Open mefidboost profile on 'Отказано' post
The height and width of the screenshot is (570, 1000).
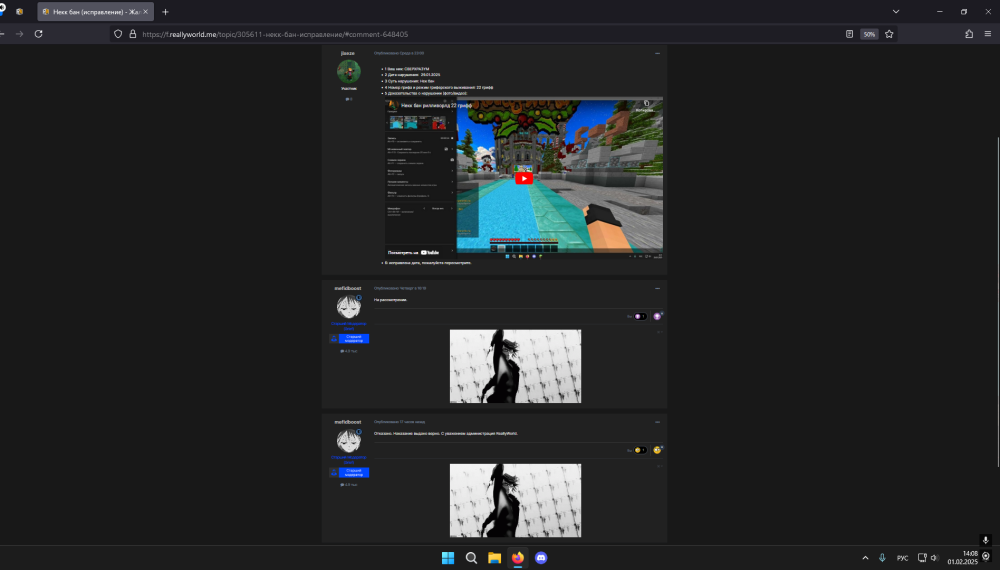pyautogui.click(x=348, y=422)
